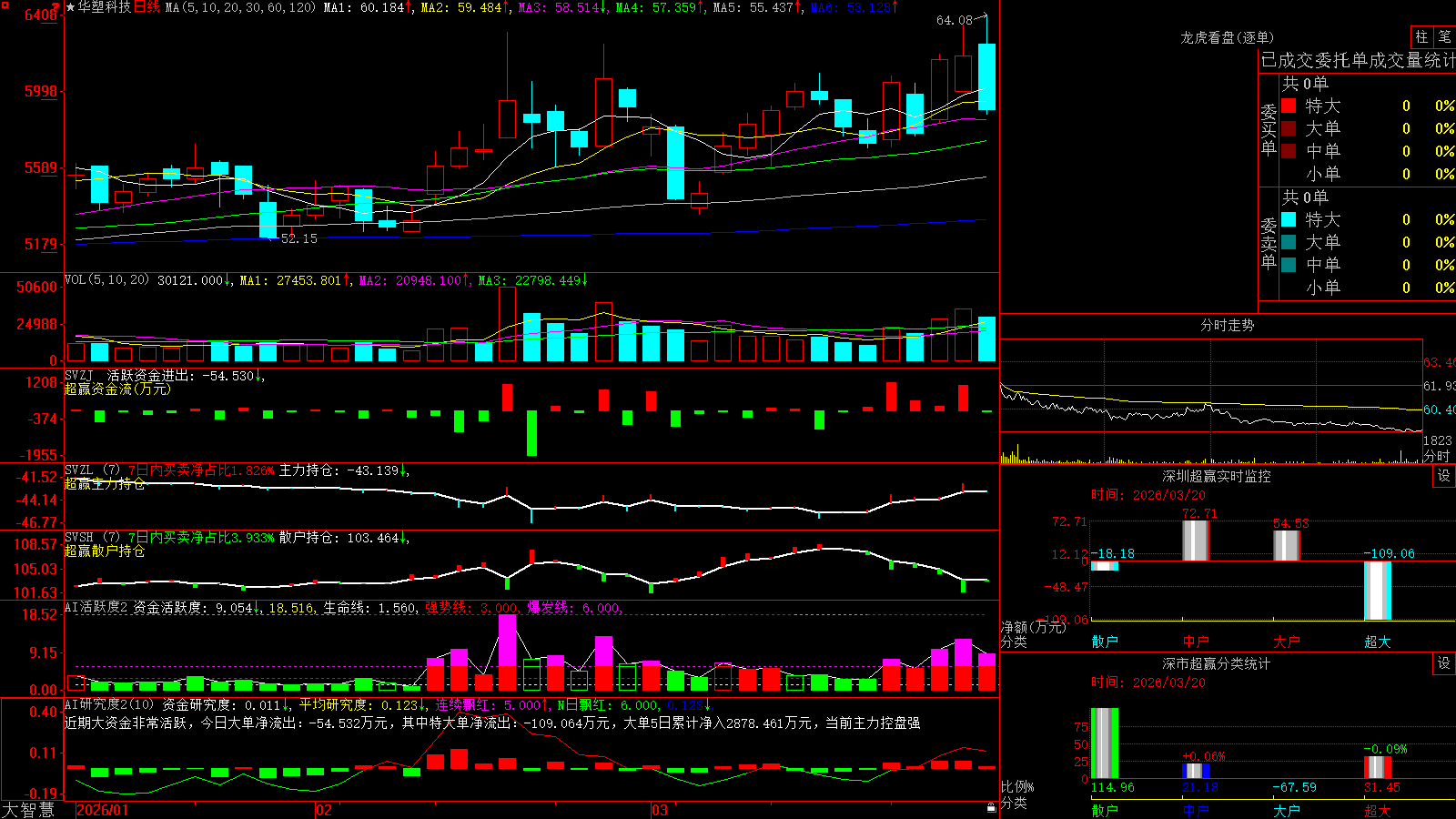
Task: Click 散户 category in 深市超赢分类统计 chart
Action: coord(1105,811)
